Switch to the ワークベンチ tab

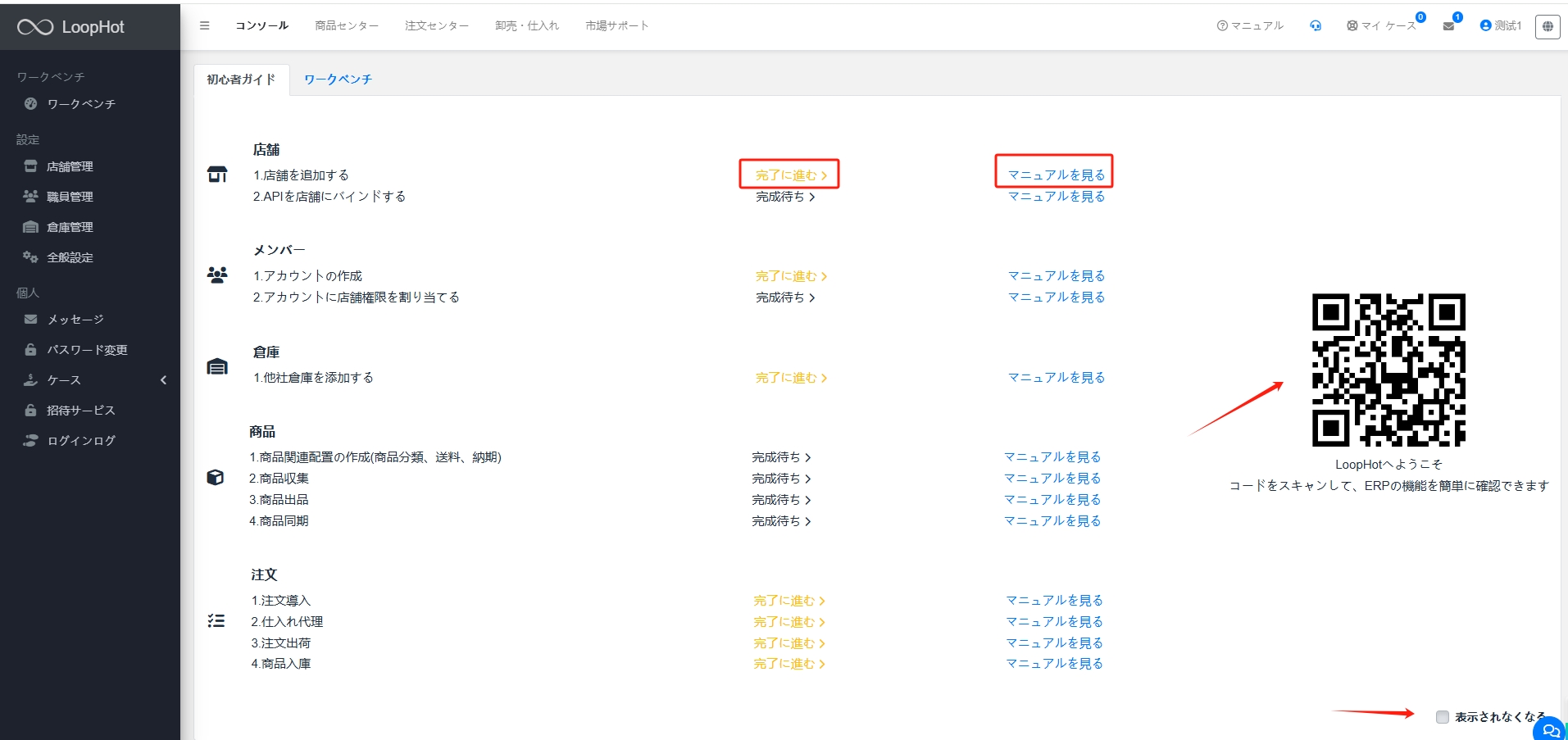point(338,79)
